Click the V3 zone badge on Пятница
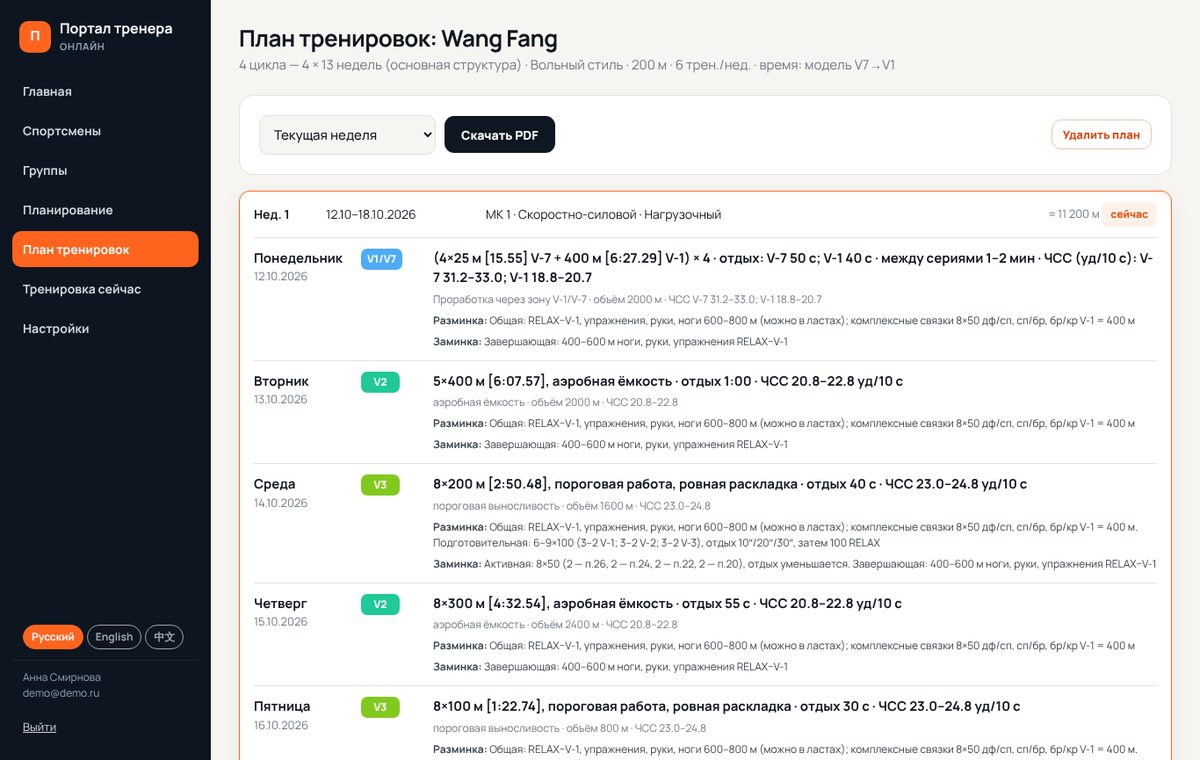 (380, 707)
